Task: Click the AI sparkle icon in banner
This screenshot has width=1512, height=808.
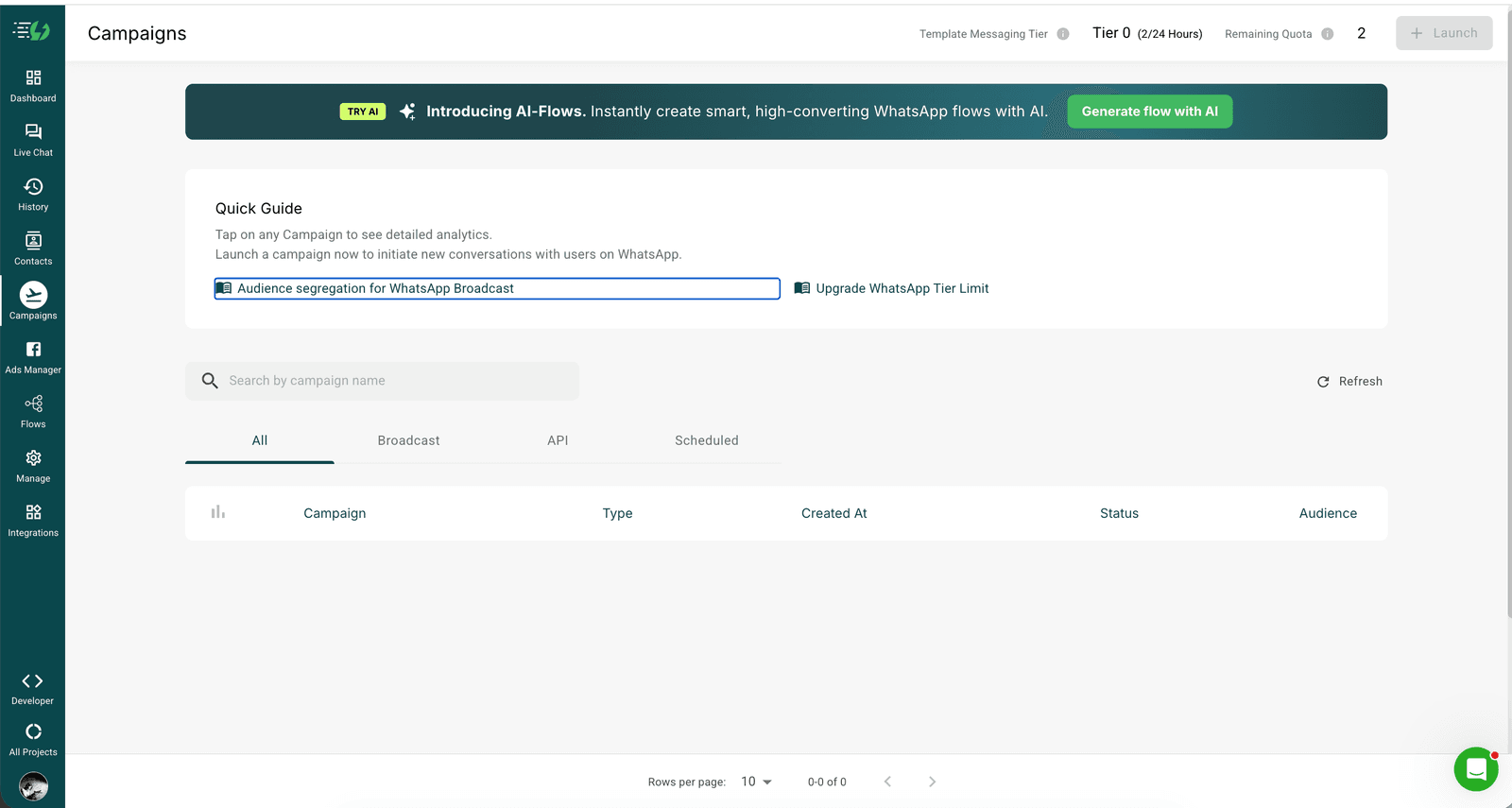Action: 407,112
